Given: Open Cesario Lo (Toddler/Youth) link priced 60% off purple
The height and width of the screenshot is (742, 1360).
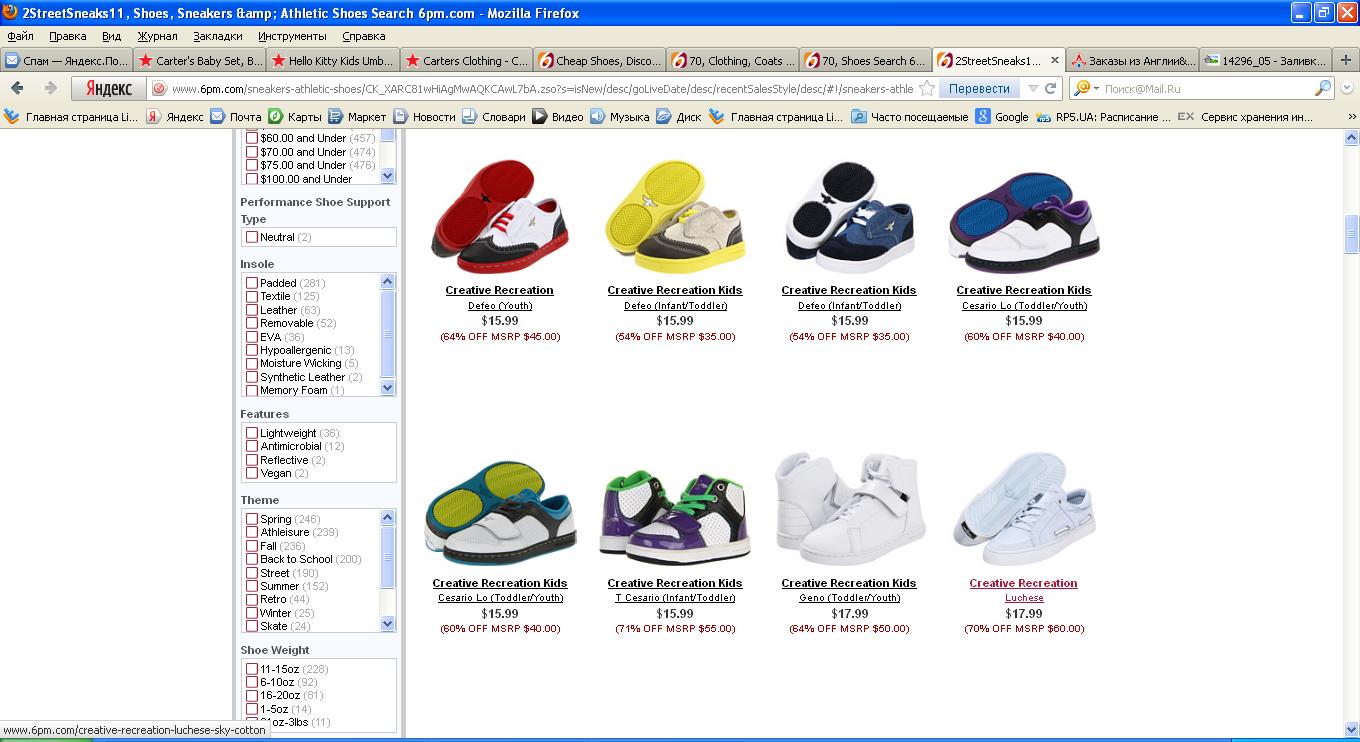Looking at the screenshot, I should (x=1023, y=305).
